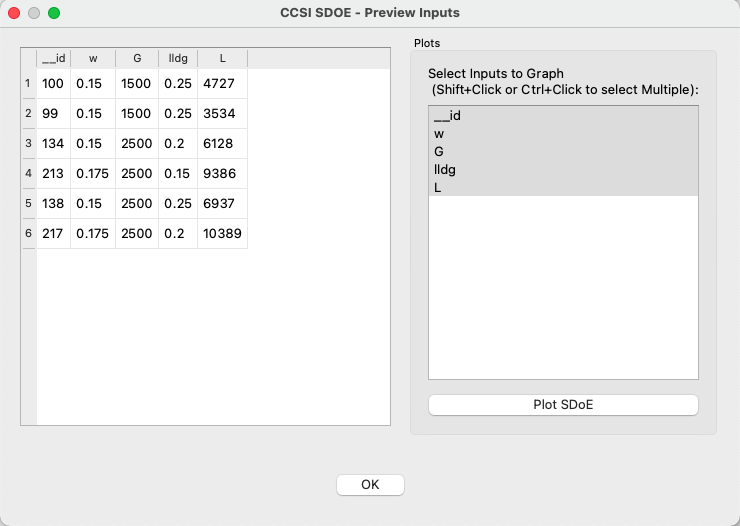Click the G cell in row 3 showing 2500
This screenshot has height=526, width=740.
[137, 143]
